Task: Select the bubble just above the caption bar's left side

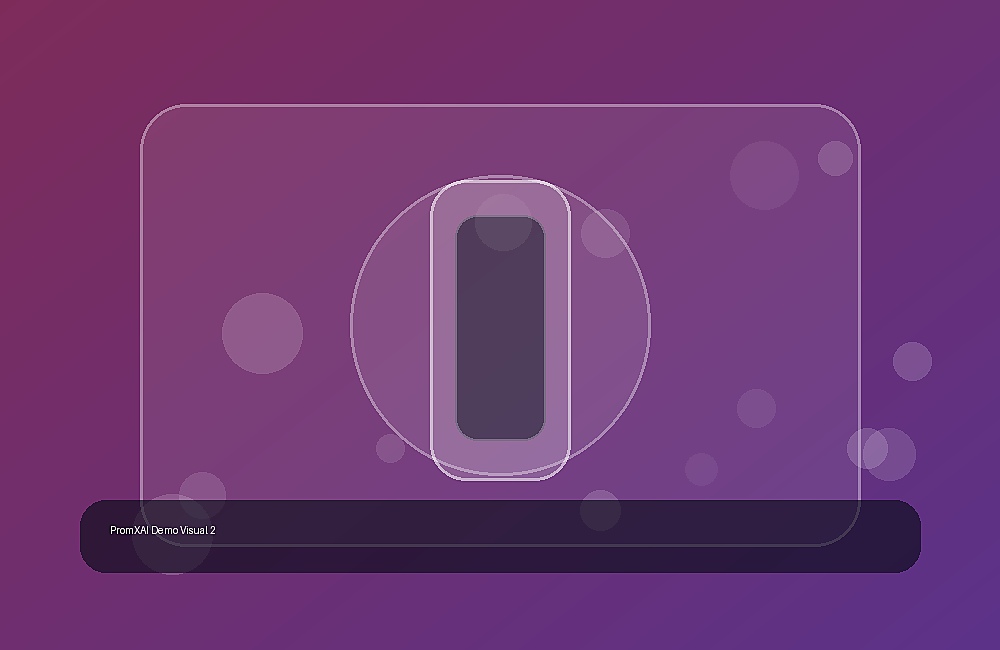Action: [x=202, y=496]
